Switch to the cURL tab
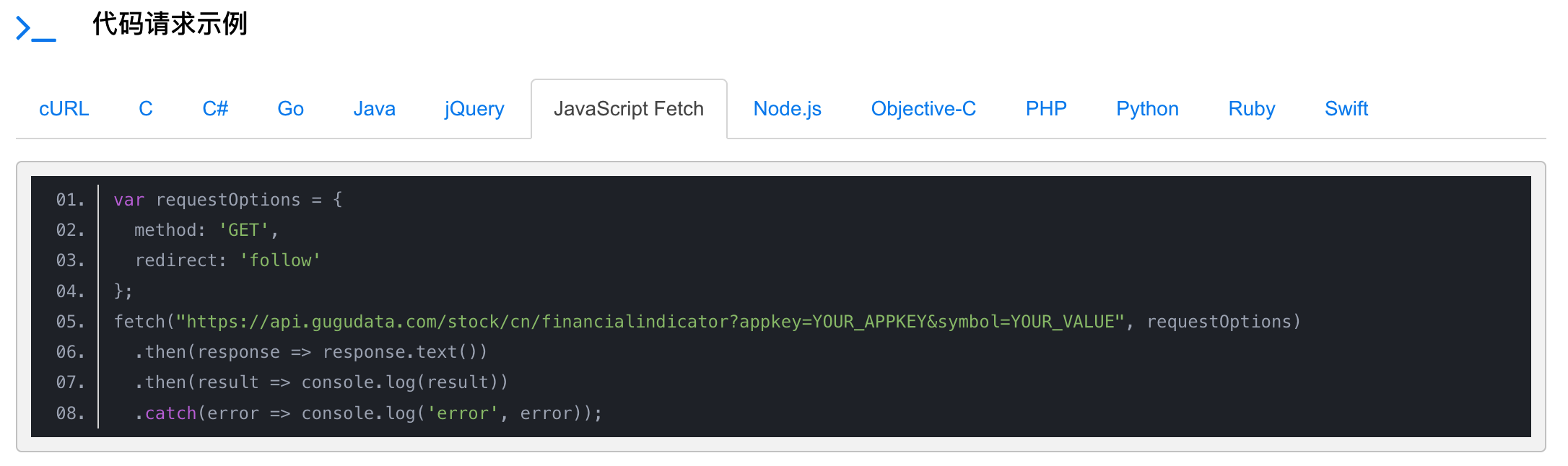Viewport: 1568px width, 466px height. pyautogui.click(x=64, y=109)
